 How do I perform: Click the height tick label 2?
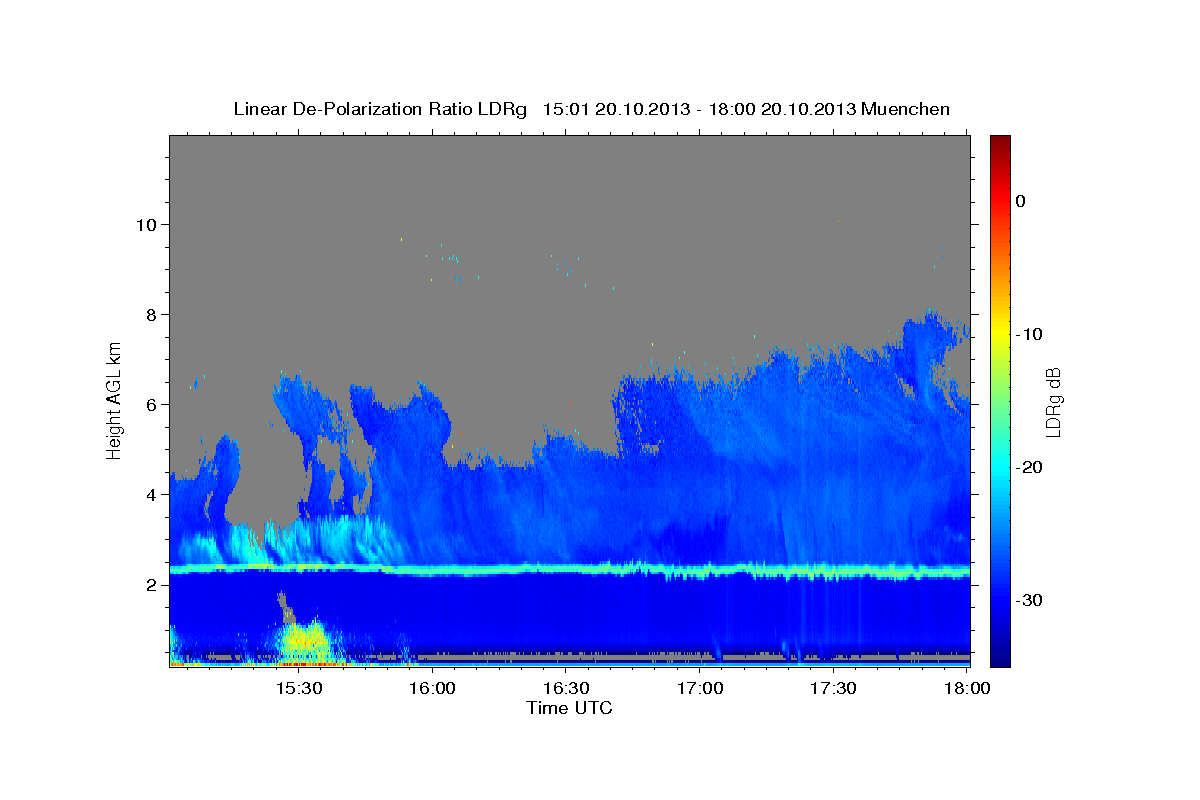pos(154,584)
